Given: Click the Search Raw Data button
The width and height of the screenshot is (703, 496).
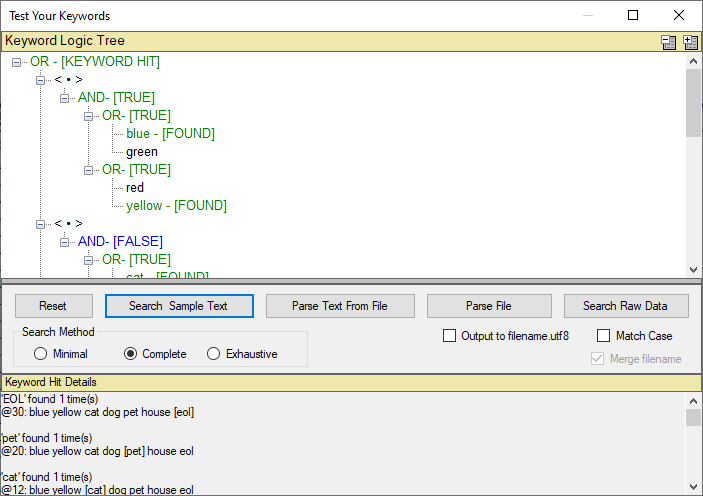Looking at the screenshot, I should pos(627,306).
